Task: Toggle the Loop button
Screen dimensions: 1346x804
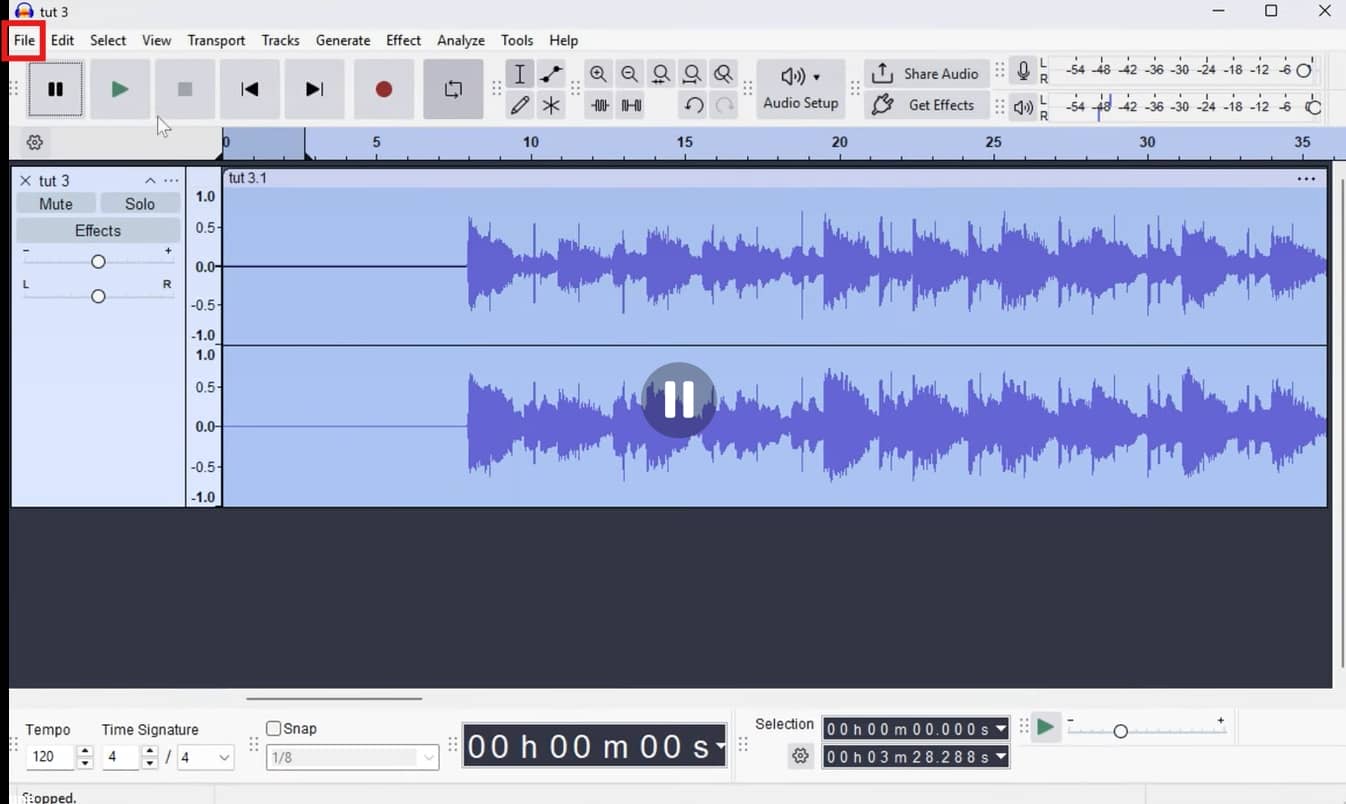Action: [453, 89]
